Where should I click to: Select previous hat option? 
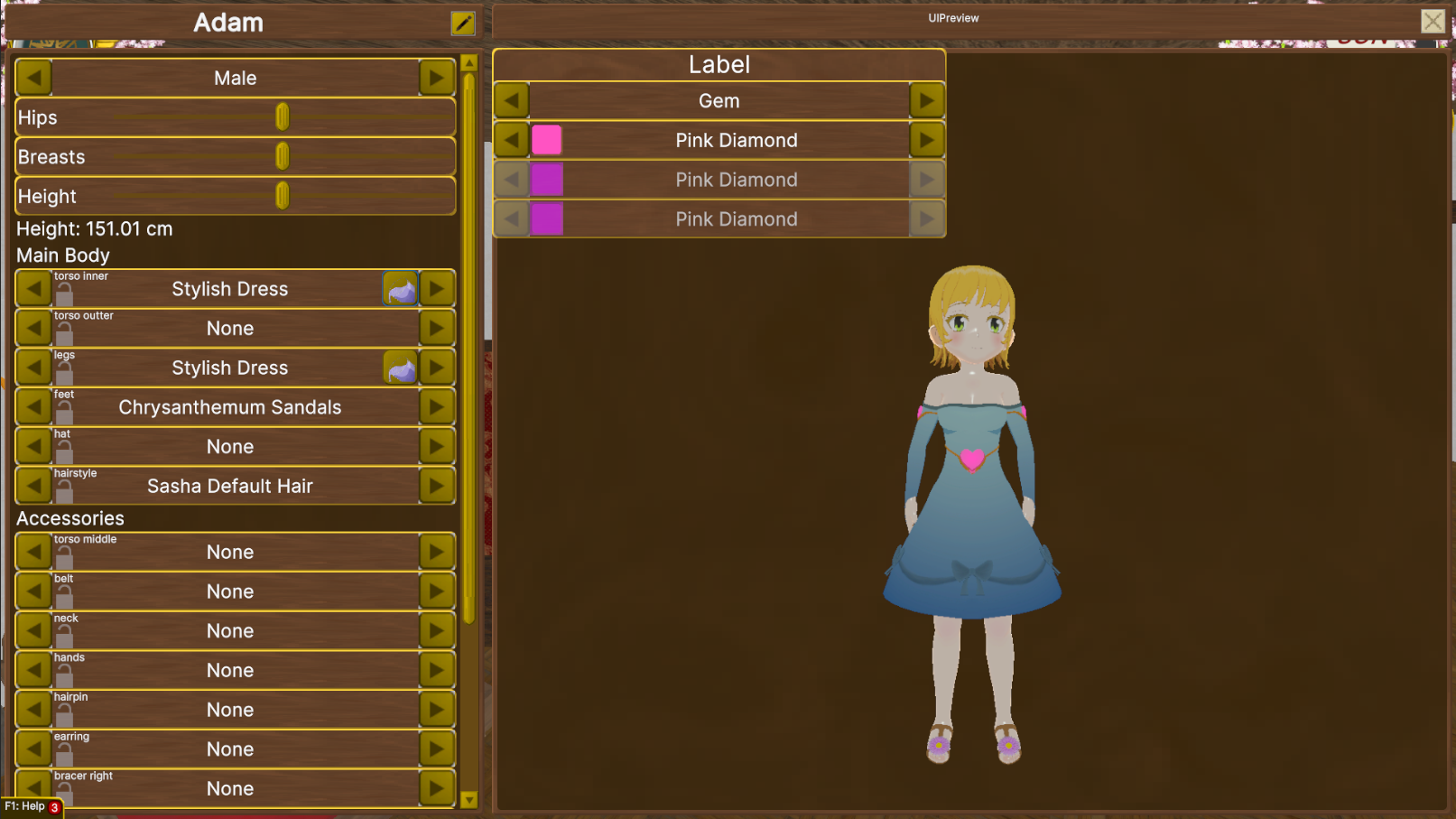[x=33, y=446]
